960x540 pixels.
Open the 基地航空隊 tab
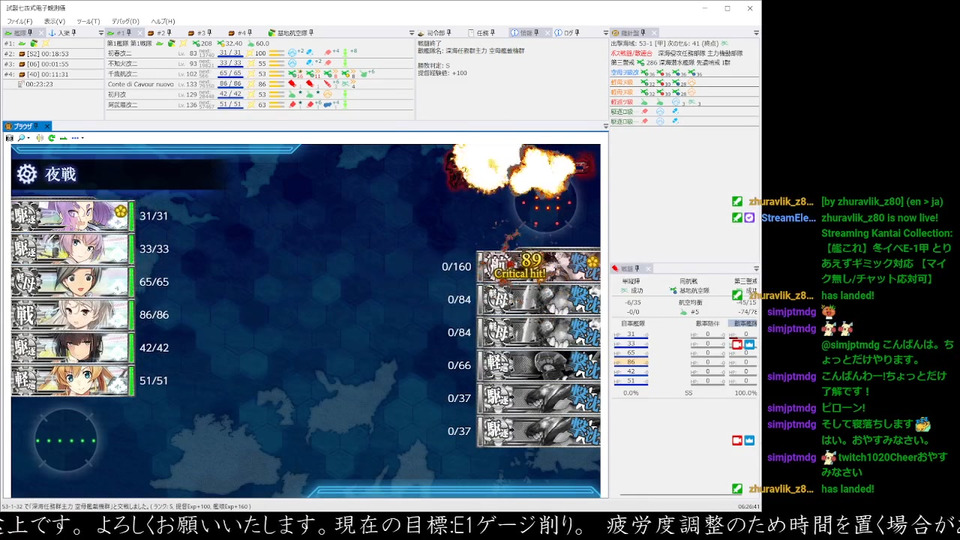(291, 33)
